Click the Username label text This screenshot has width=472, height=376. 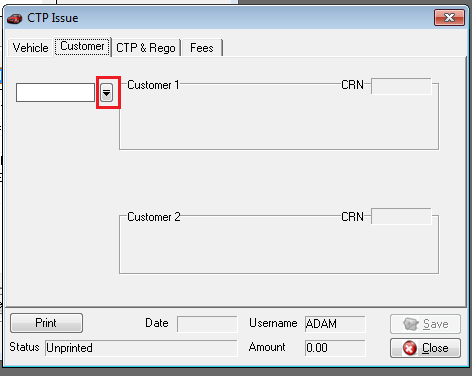(x=273, y=323)
